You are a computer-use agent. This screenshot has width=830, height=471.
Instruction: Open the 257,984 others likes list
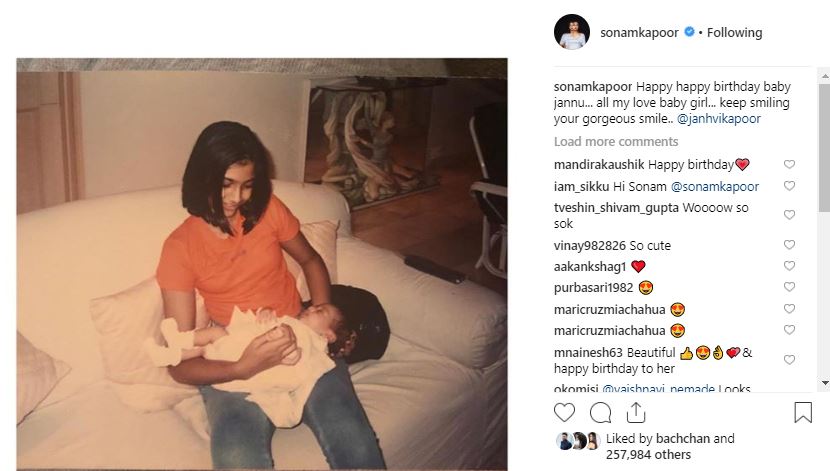click(x=648, y=455)
